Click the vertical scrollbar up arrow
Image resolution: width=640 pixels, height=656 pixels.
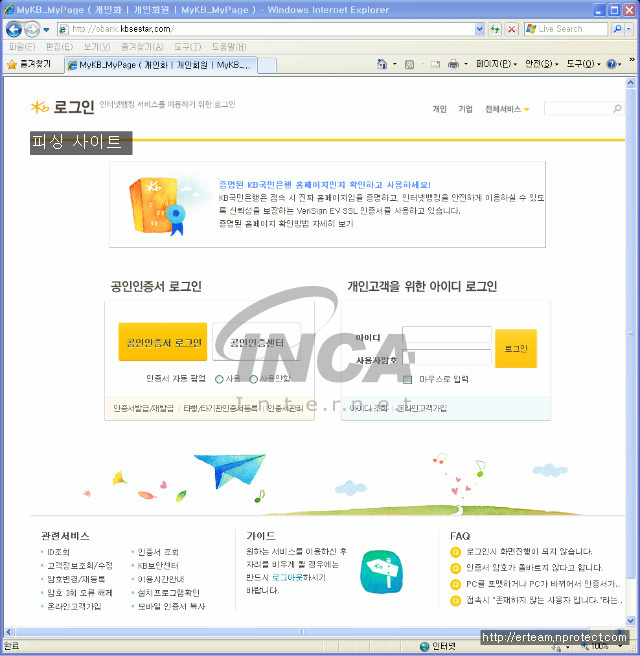point(631,83)
